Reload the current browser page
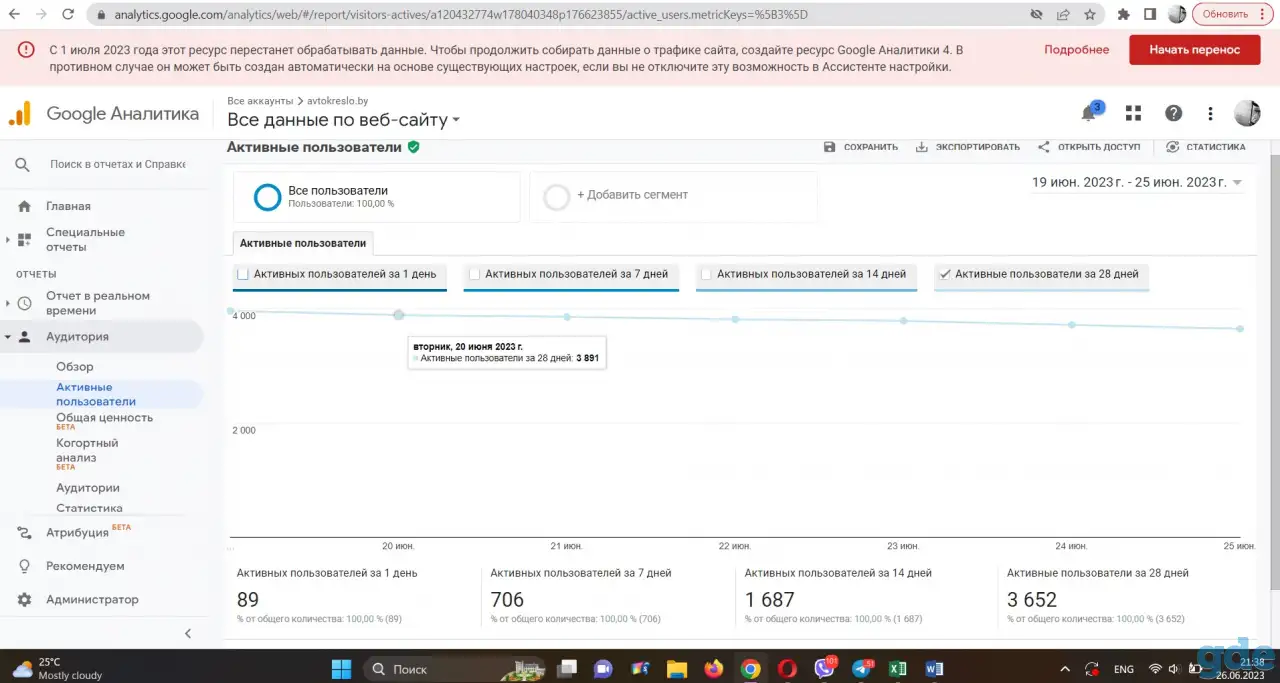Screen dimensions: 1280x683 pyautogui.click(x=67, y=15)
